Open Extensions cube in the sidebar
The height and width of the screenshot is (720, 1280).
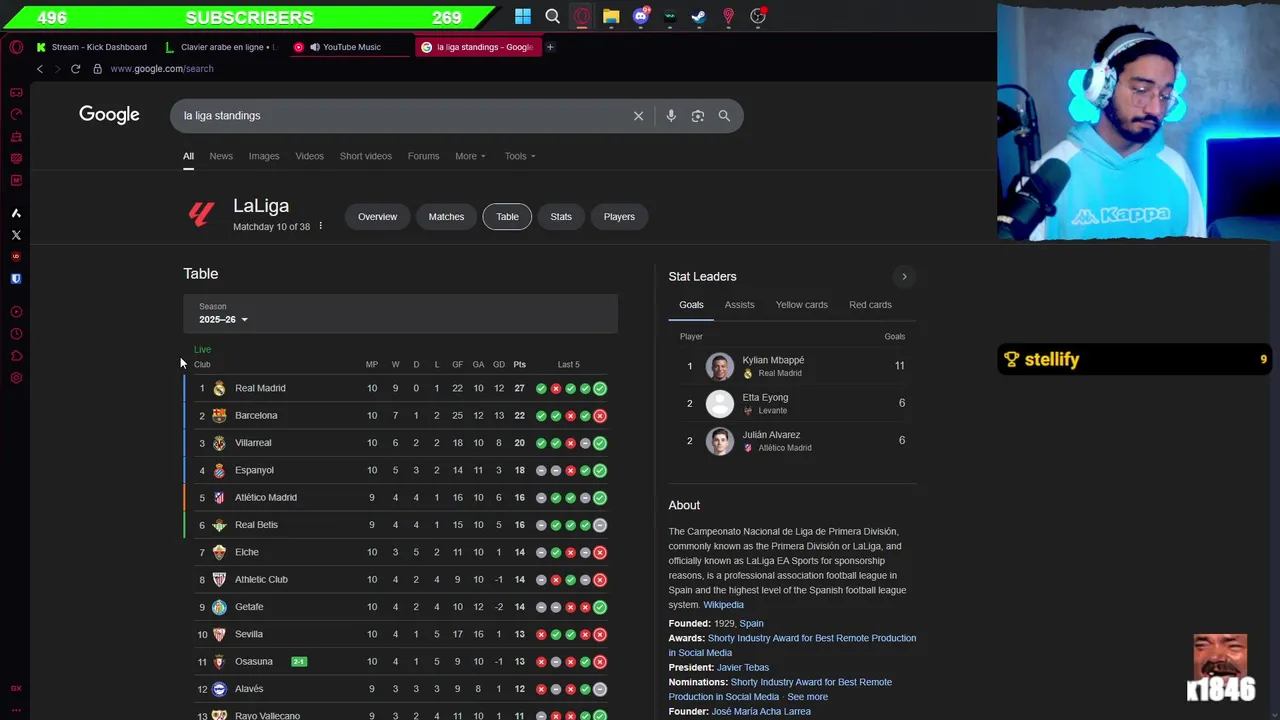[16, 356]
